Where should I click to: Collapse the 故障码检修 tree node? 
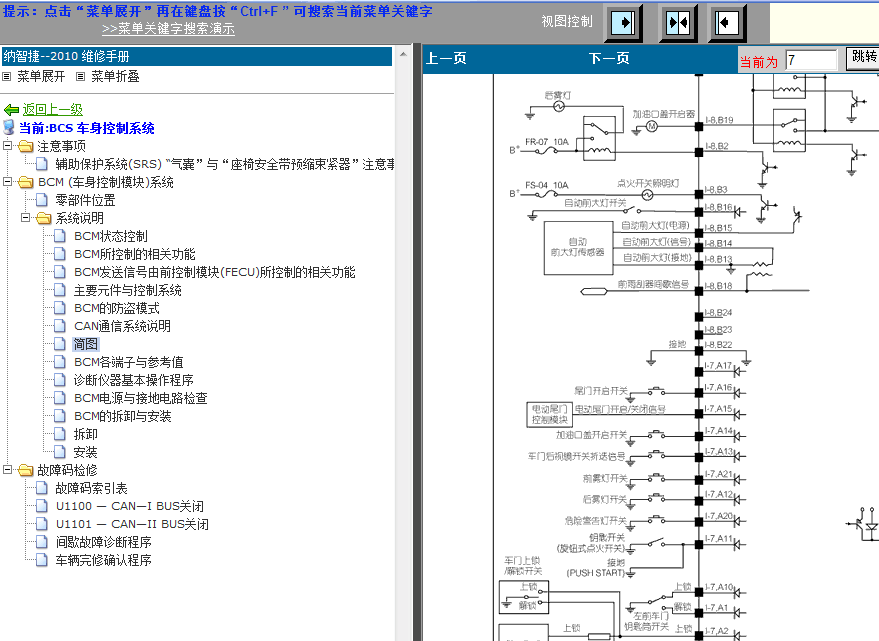(8, 470)
